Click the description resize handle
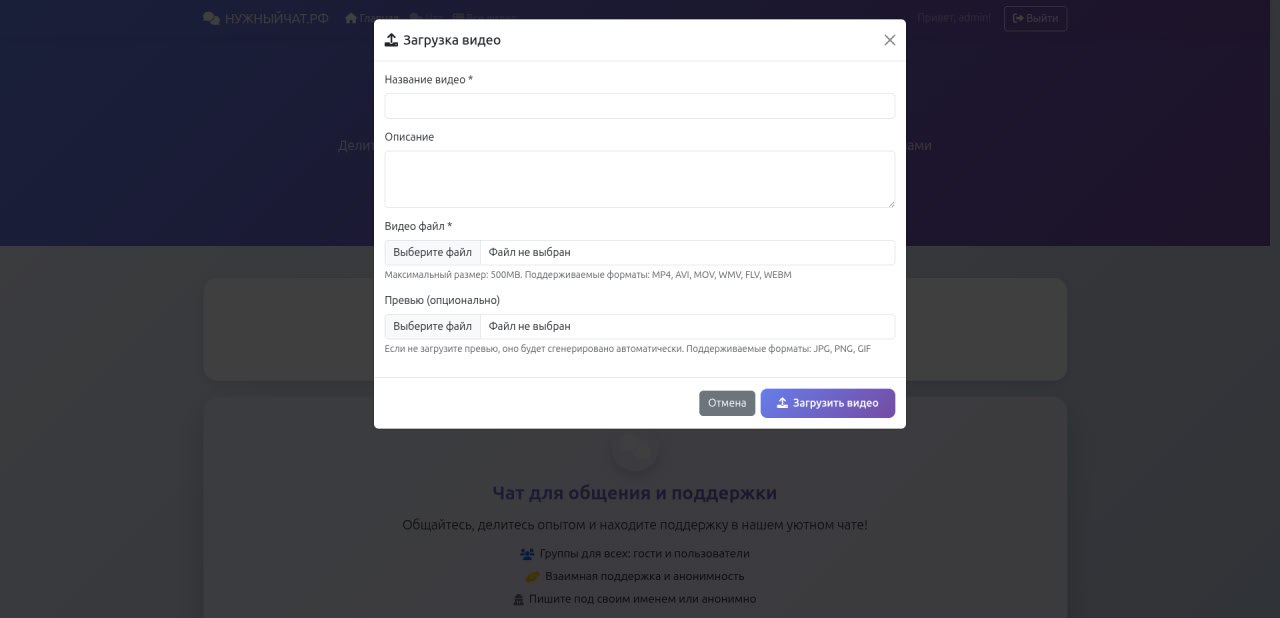Screen dimensions: 1280x618 point(890,203)
